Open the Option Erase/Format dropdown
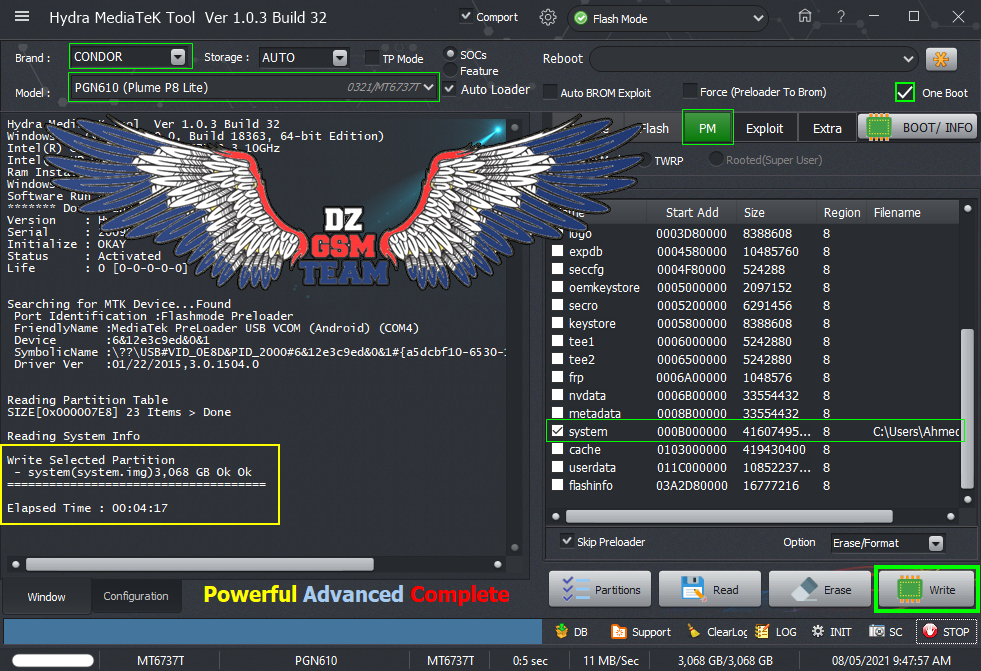The width and height of the screenshot is (981, 671). 935,543
